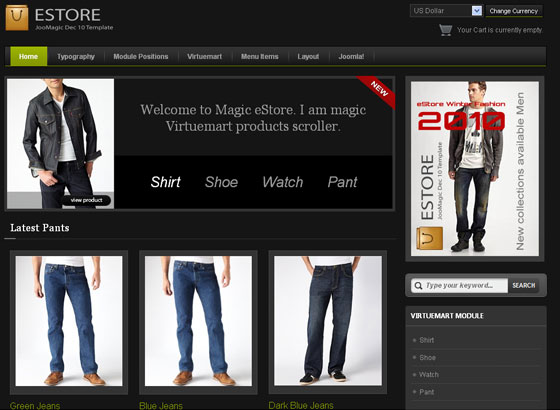Click the Latest Pants heading
560x410 pixels.
tap(40, 228)
